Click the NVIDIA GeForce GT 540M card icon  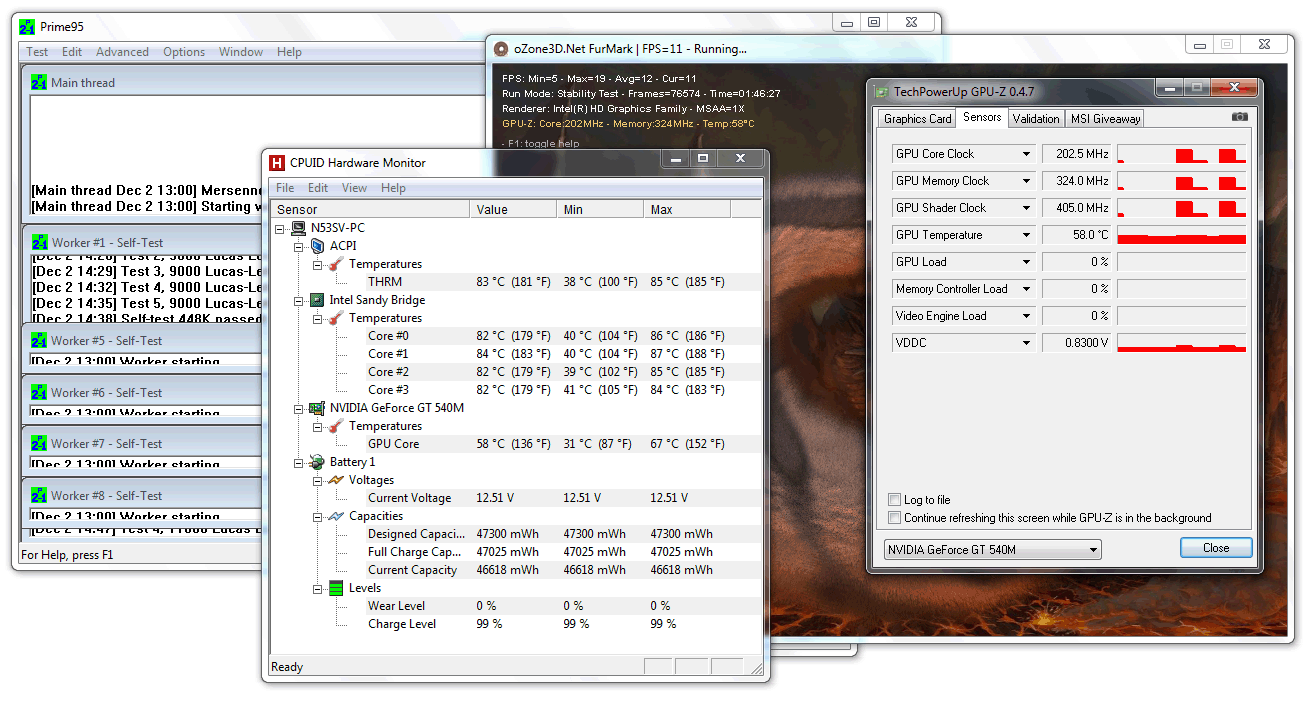318,407
